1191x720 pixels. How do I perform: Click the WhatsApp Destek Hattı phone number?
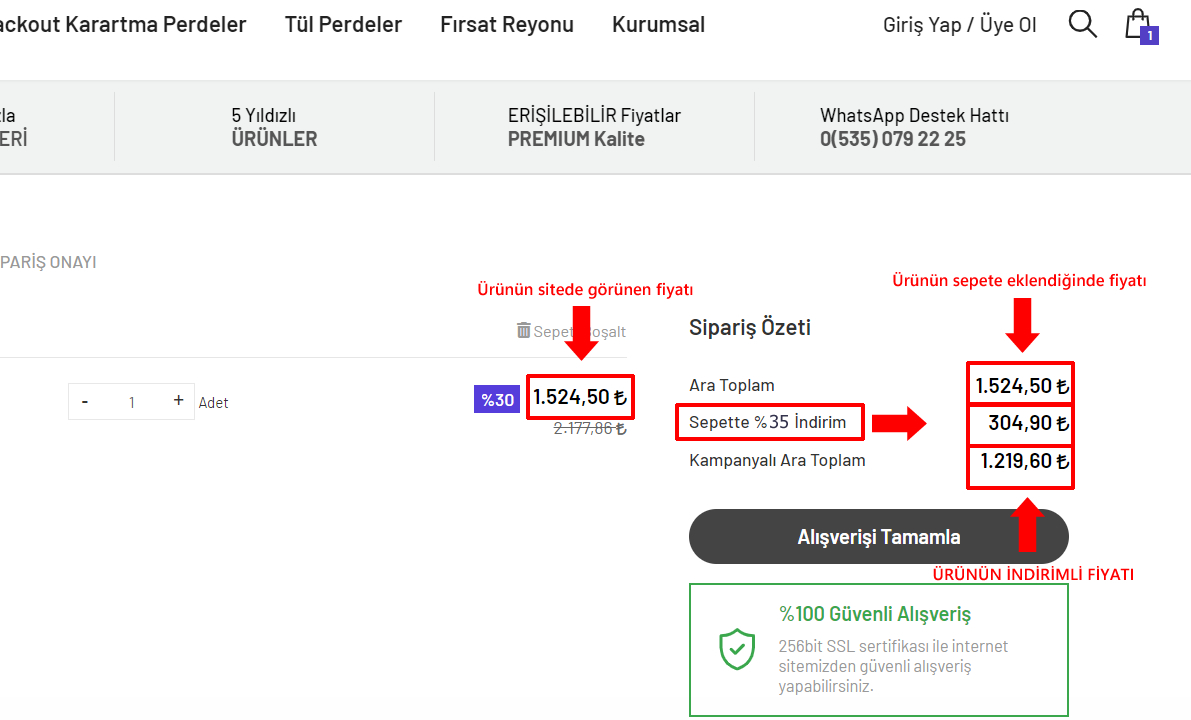point(893,139)
